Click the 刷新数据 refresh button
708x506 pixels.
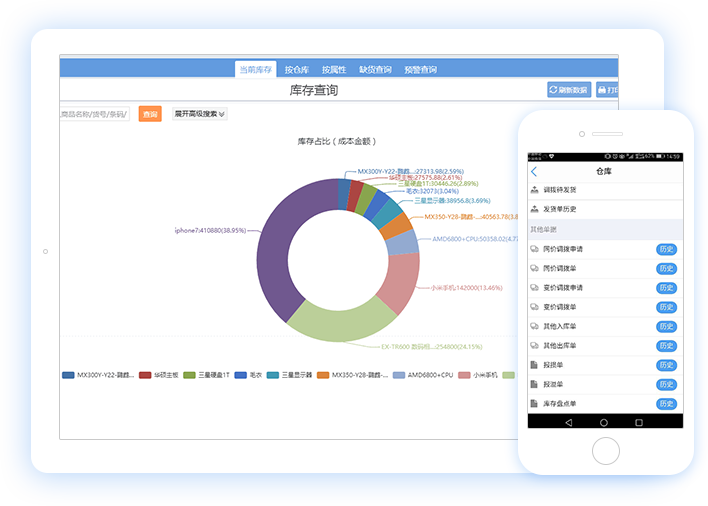click(568, 90)
